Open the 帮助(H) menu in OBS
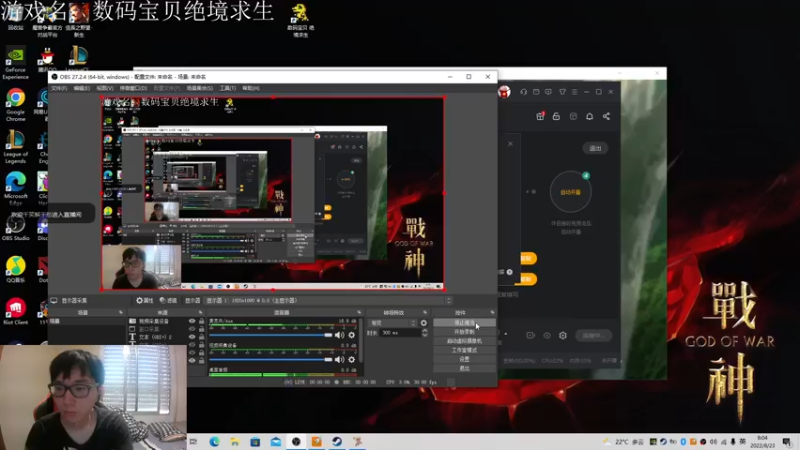 [251, 88]
